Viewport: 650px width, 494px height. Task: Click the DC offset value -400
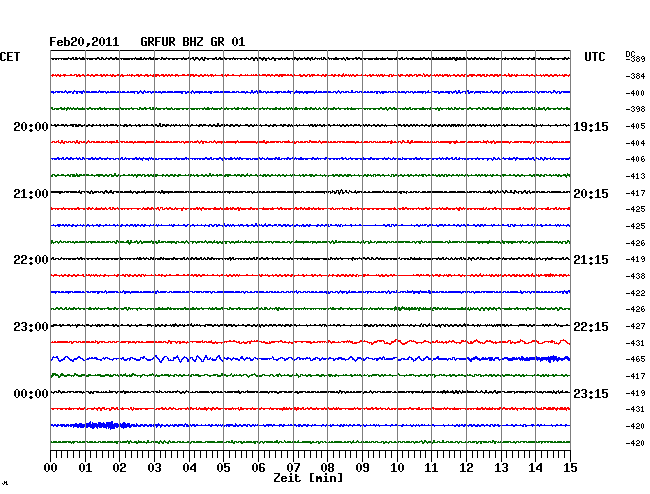(x=635, y=93)
